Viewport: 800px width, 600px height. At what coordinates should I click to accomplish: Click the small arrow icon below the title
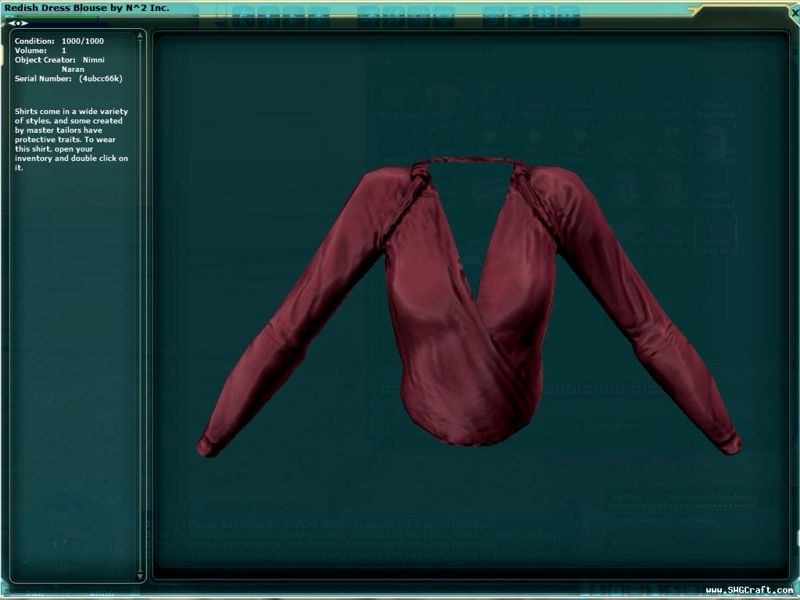[x=17, y=22]
